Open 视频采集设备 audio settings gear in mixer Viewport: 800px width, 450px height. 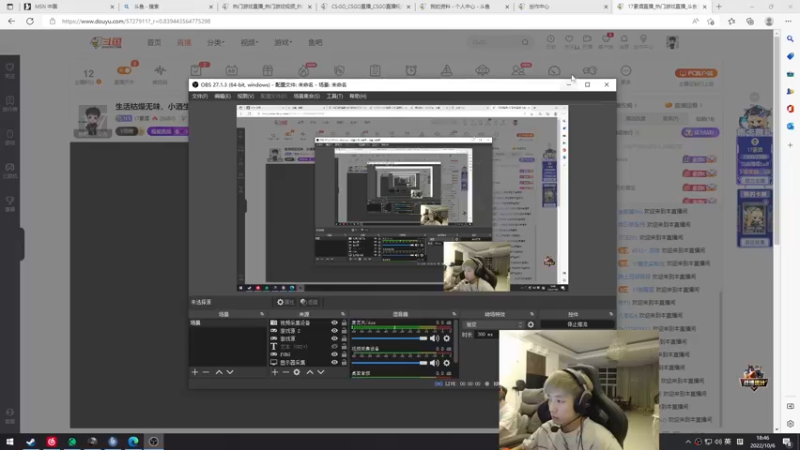tap(446, 363)
